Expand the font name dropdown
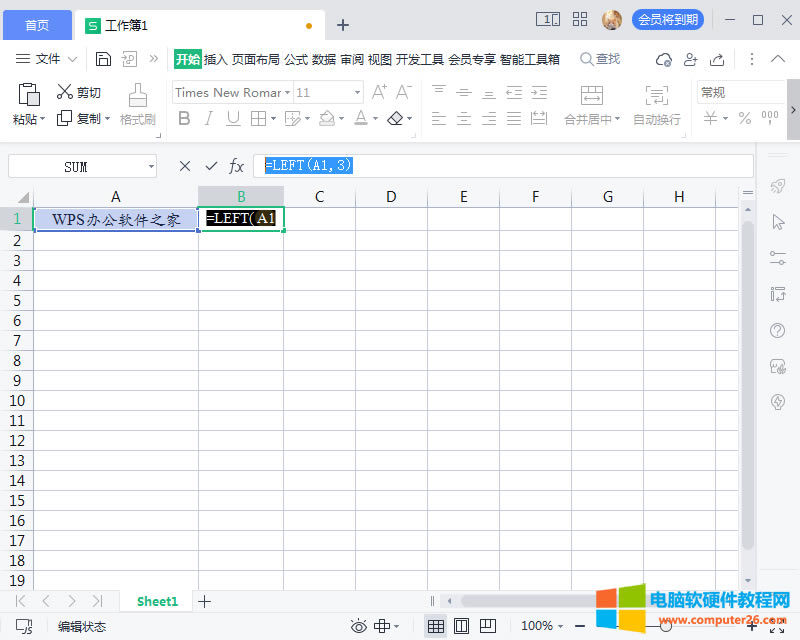The width and height of the screenshot is (800, 640). (287, 93)
